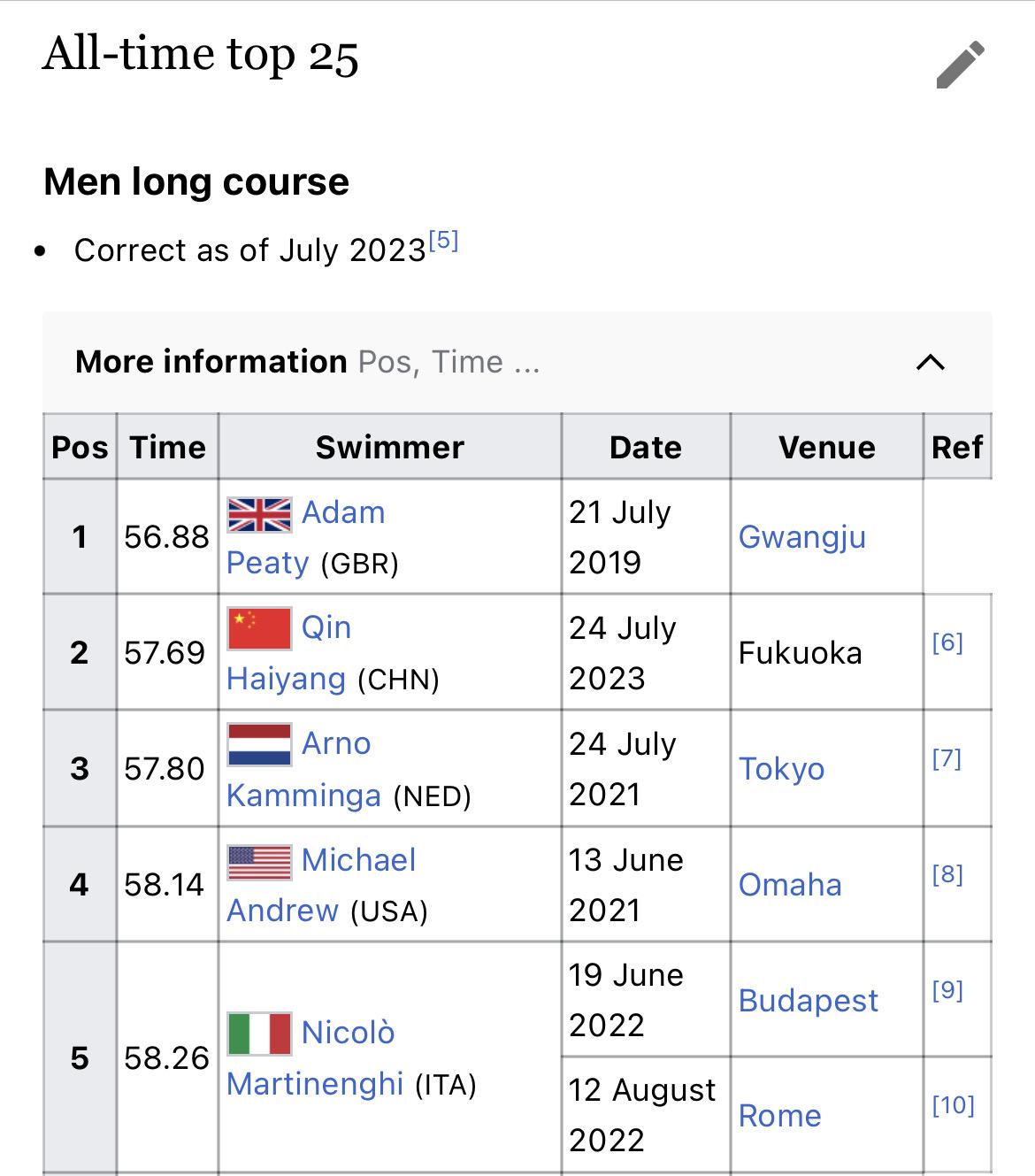Click the British flag icon
This screenshot has height=1176, width=1035.
point(259,514)
